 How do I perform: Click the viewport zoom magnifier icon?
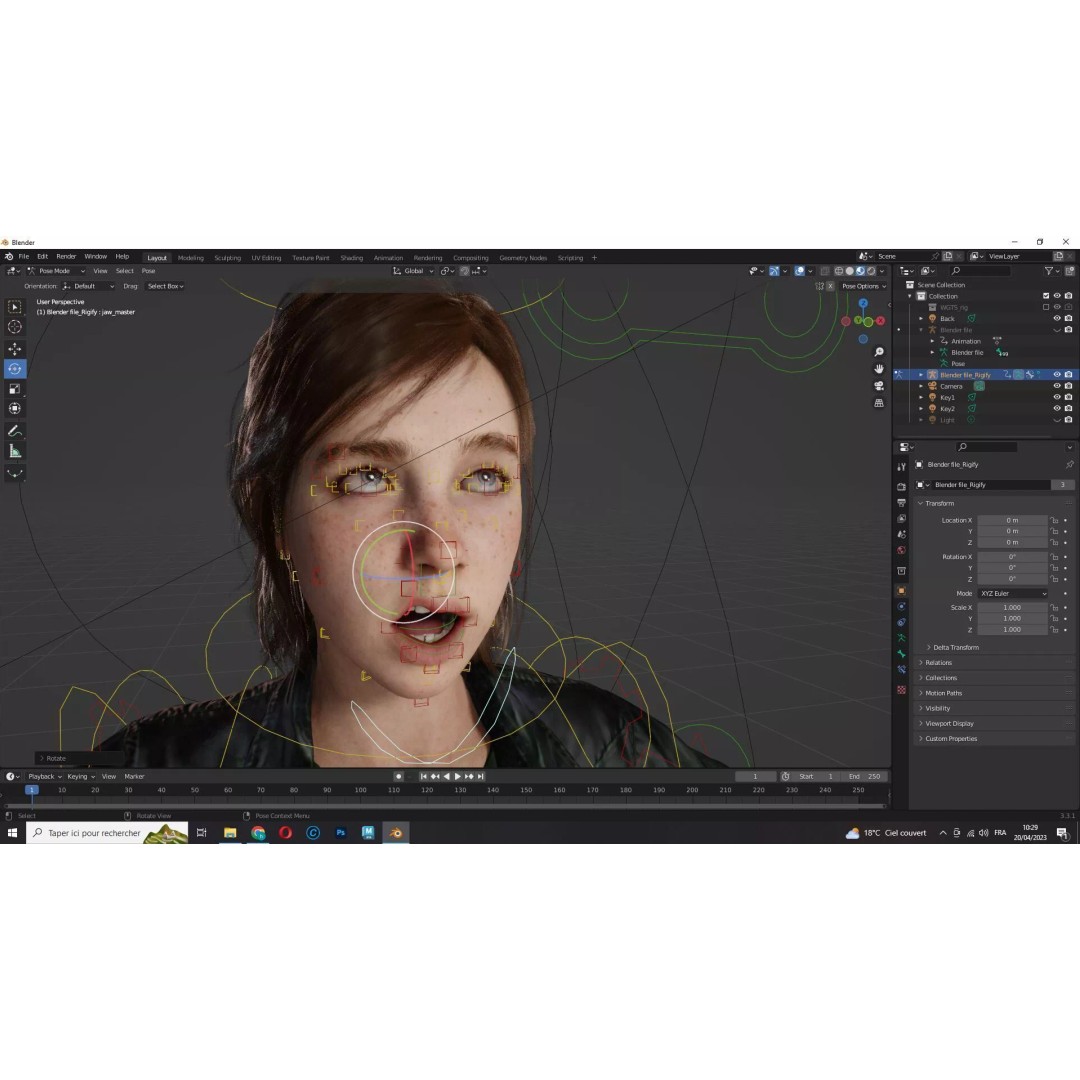[879, 352]
